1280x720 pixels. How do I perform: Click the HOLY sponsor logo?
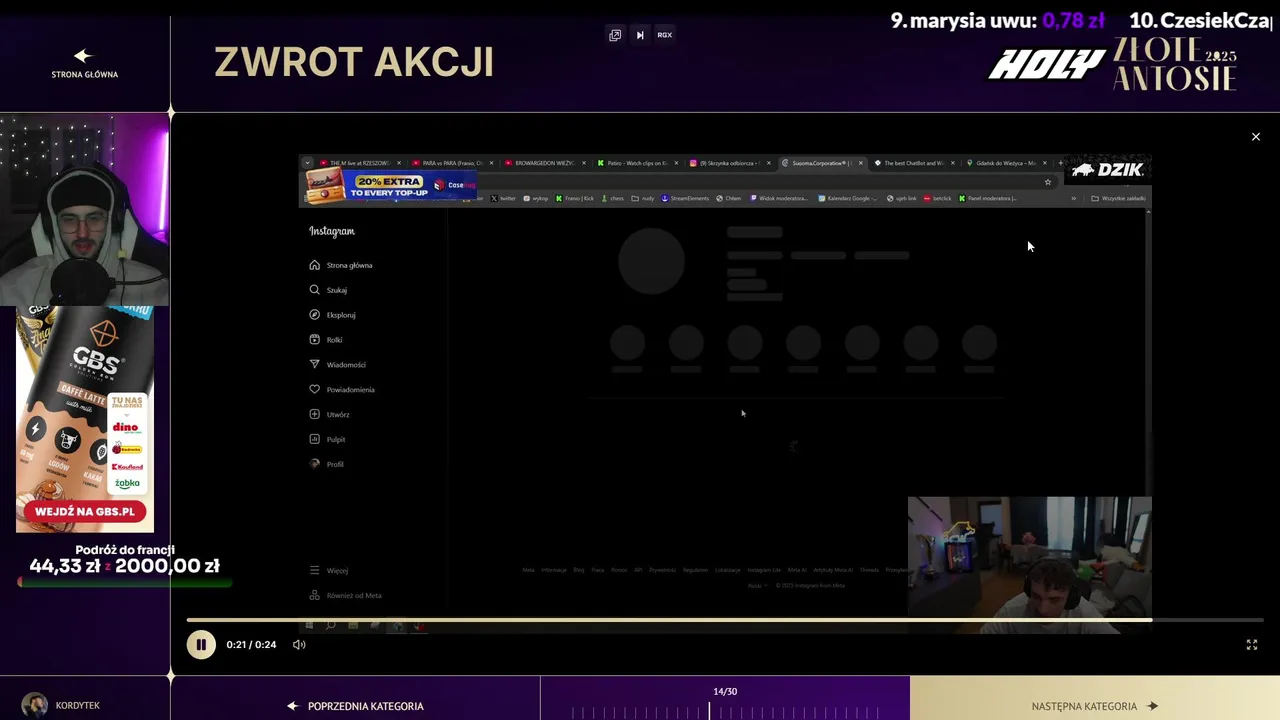click(x=1045, y=65)
